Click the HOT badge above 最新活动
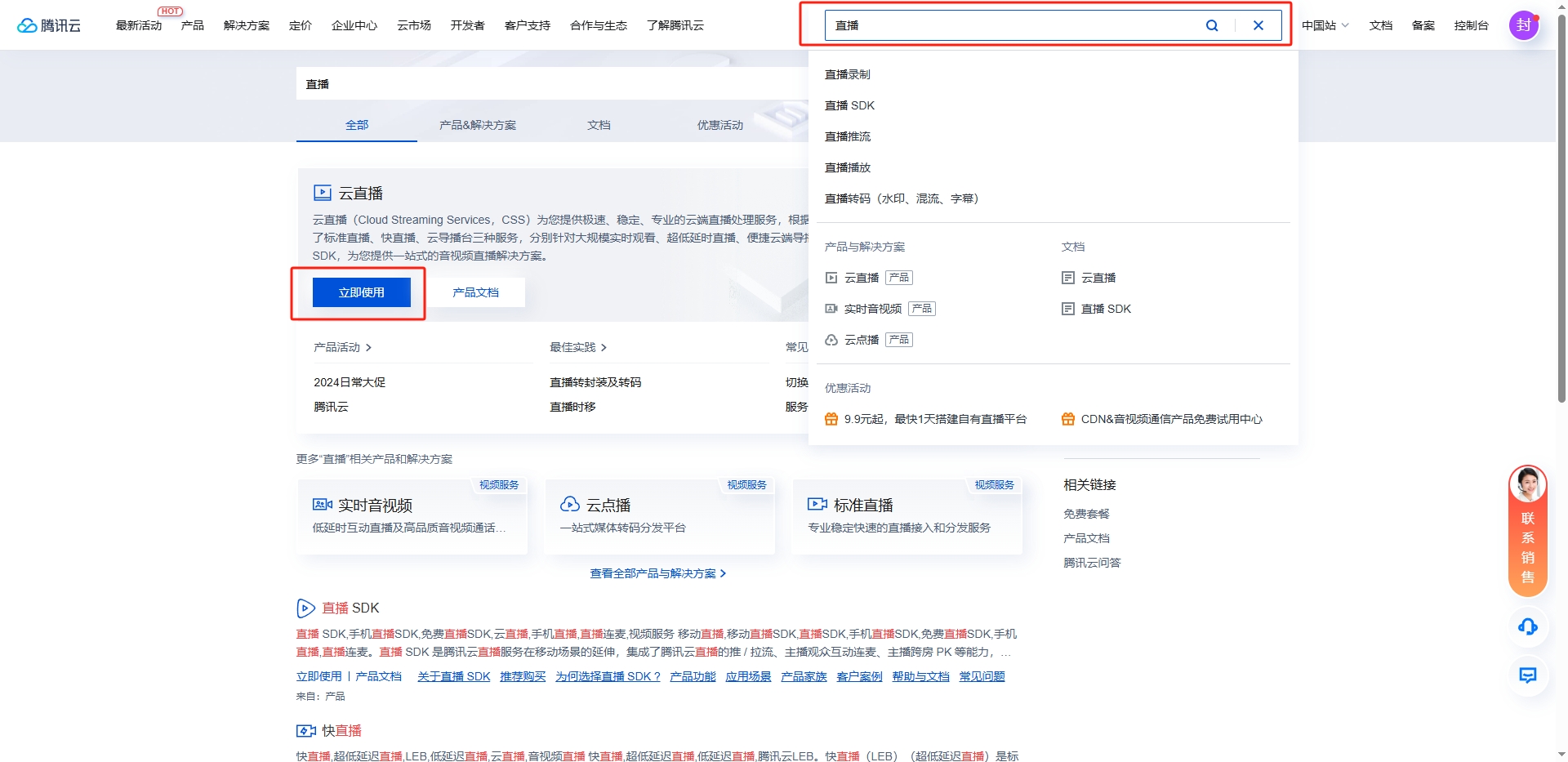This screenshot has width=1568, height=762. [x=171, y=11]
